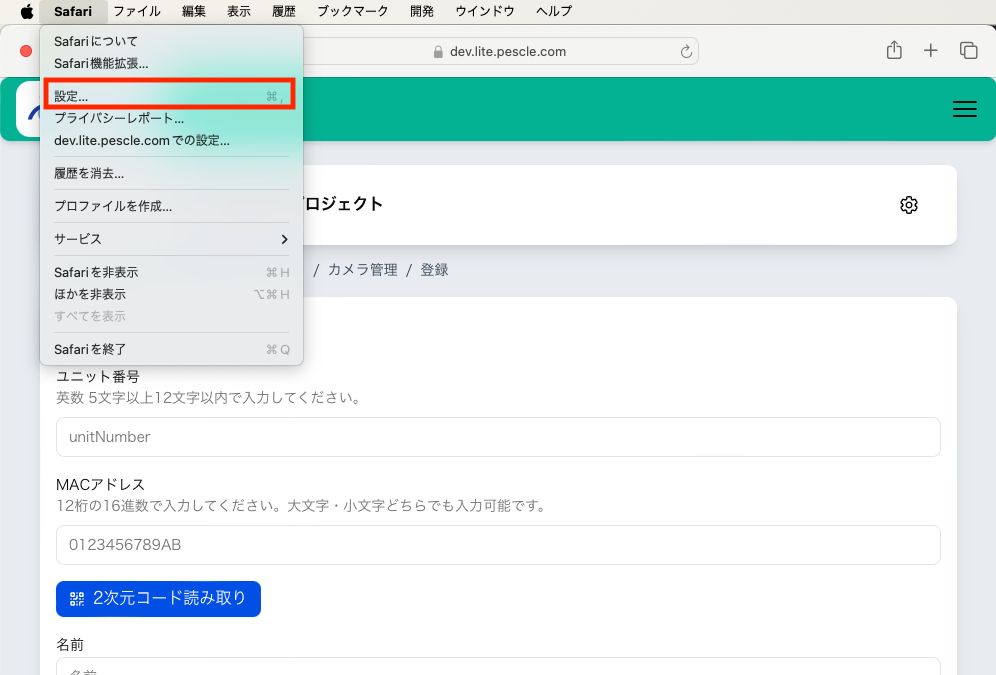This screenshot has width=996, height=675.
Task: Open the Apple menu
Action: 27,11
